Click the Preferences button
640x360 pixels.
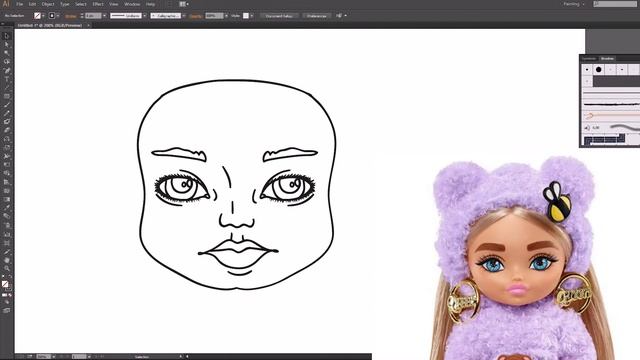coord(316,16)
